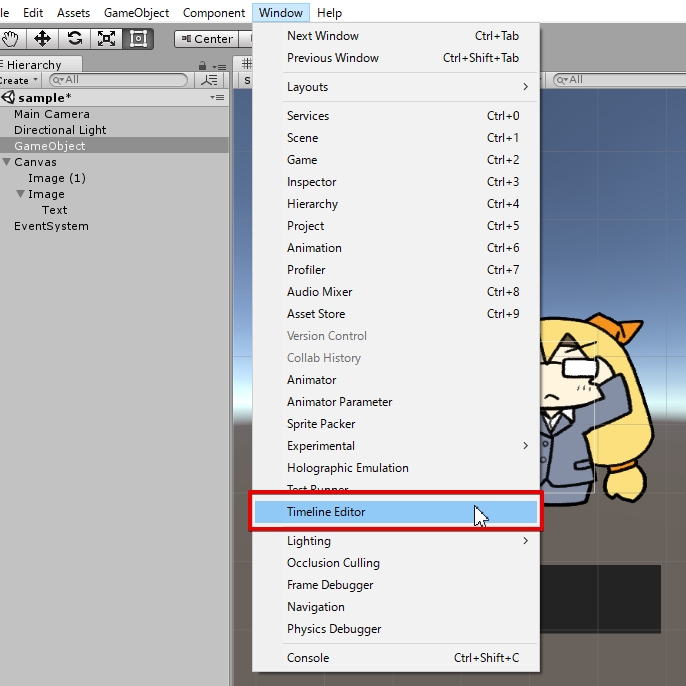Open the Hierarchy panel options menu
The image size is (686, 686).
coord(219,67)
